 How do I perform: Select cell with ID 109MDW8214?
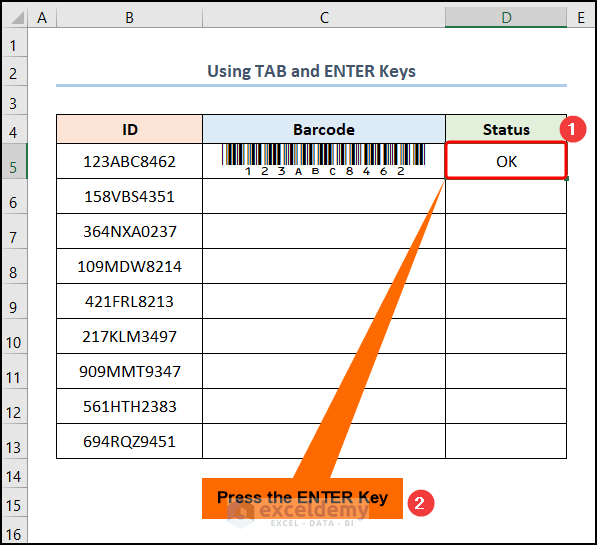click(129, 266)
